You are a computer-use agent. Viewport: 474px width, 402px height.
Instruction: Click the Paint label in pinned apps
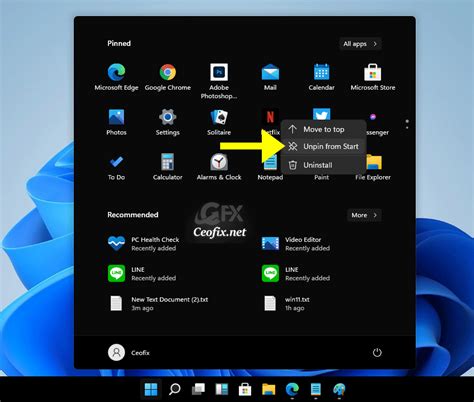(321, 178)
